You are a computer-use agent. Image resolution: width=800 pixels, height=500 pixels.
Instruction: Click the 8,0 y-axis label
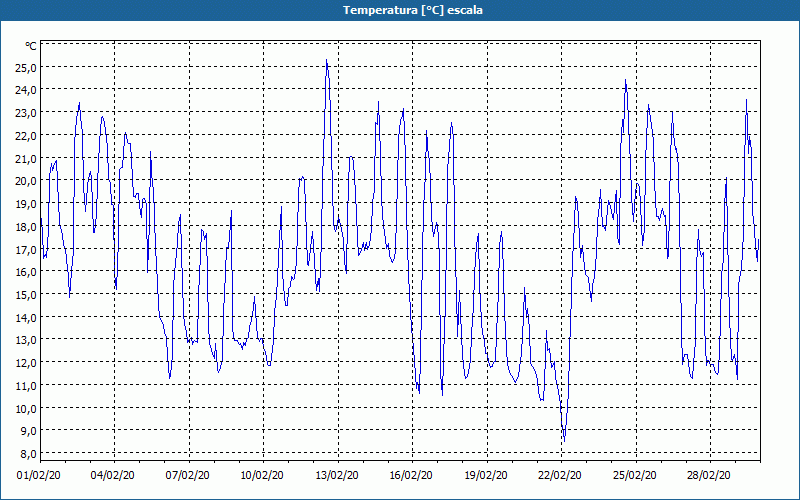(x=28, y=454)
